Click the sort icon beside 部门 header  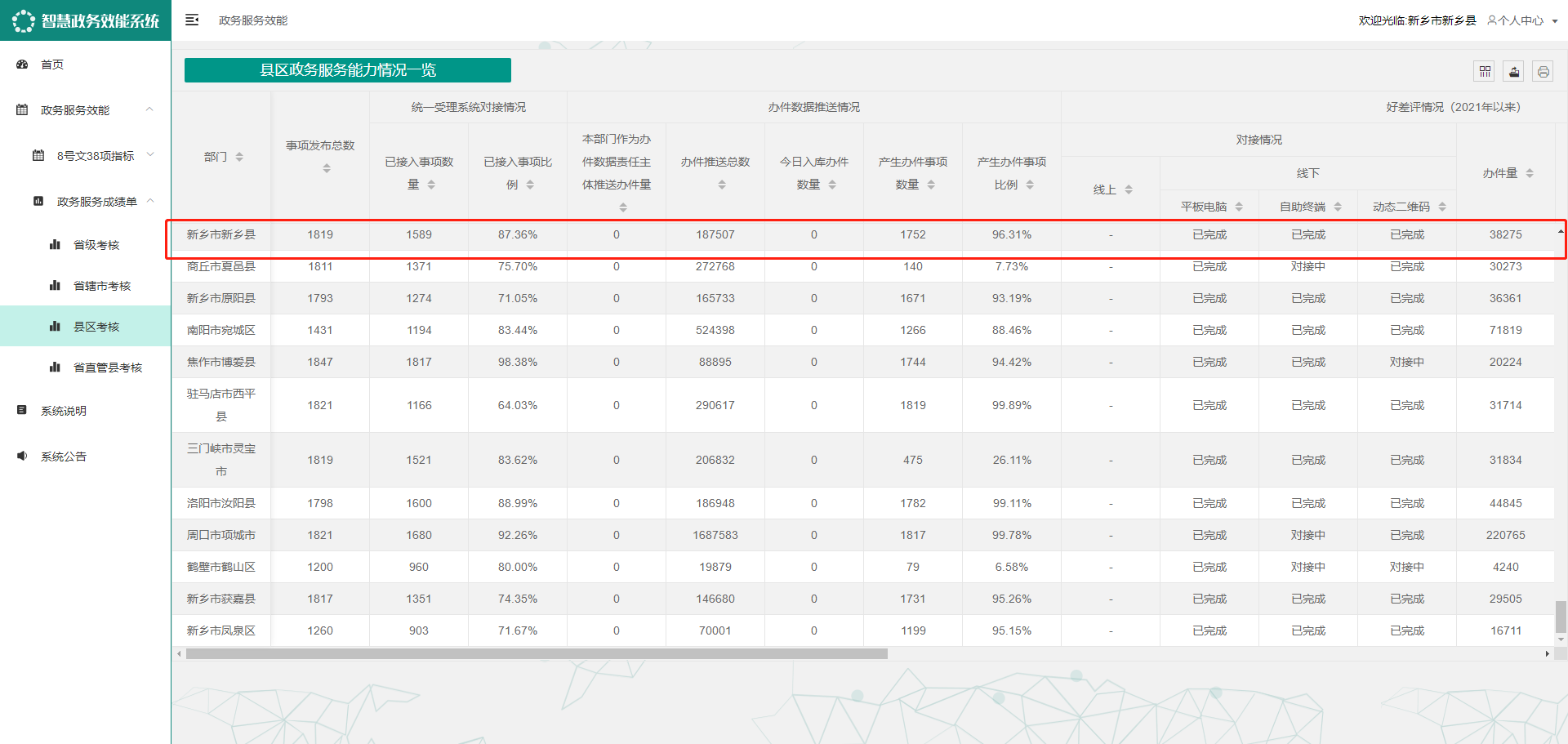pyautogui.click(x=239, y=157)
